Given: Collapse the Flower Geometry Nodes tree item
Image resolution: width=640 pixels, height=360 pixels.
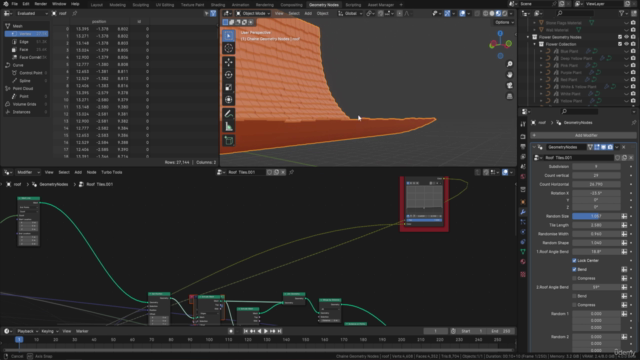Looking at the screenshot, I should click(x=528, y=37).
